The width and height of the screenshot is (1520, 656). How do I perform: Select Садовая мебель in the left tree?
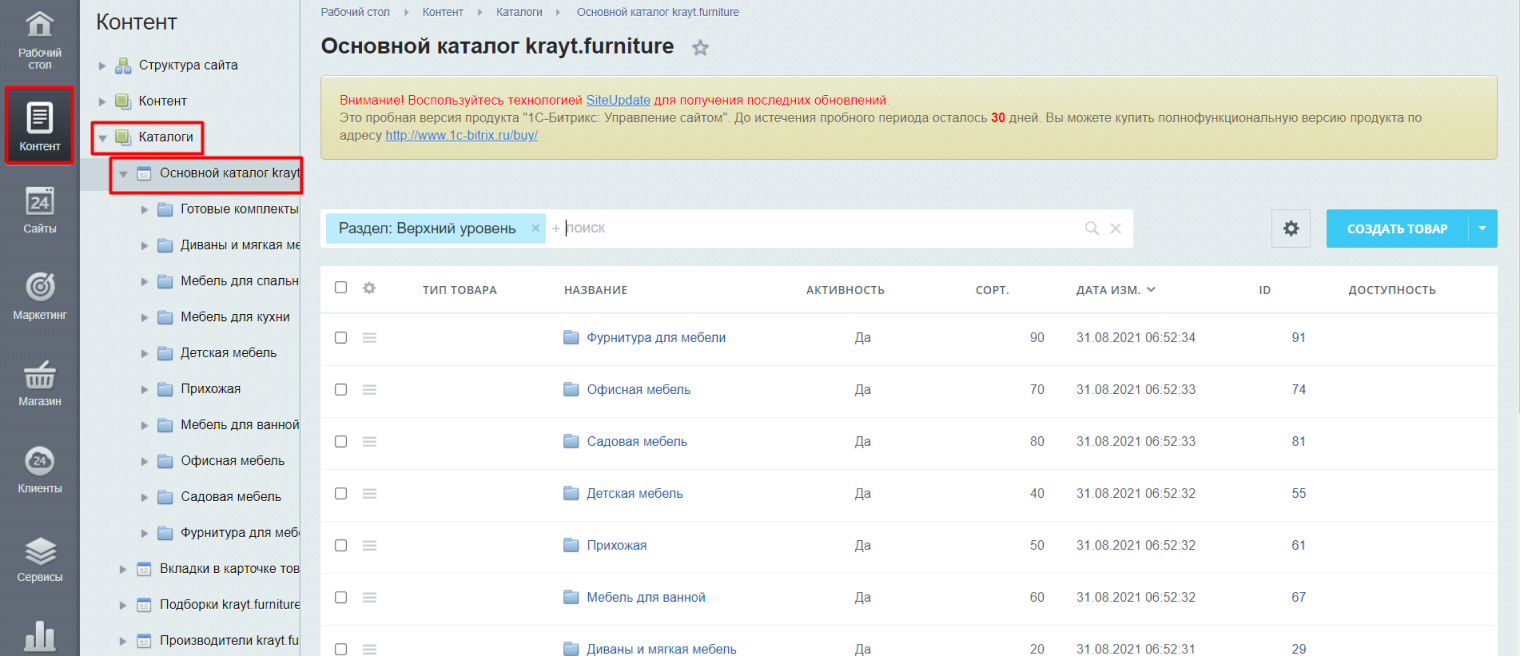click(231, 497)
